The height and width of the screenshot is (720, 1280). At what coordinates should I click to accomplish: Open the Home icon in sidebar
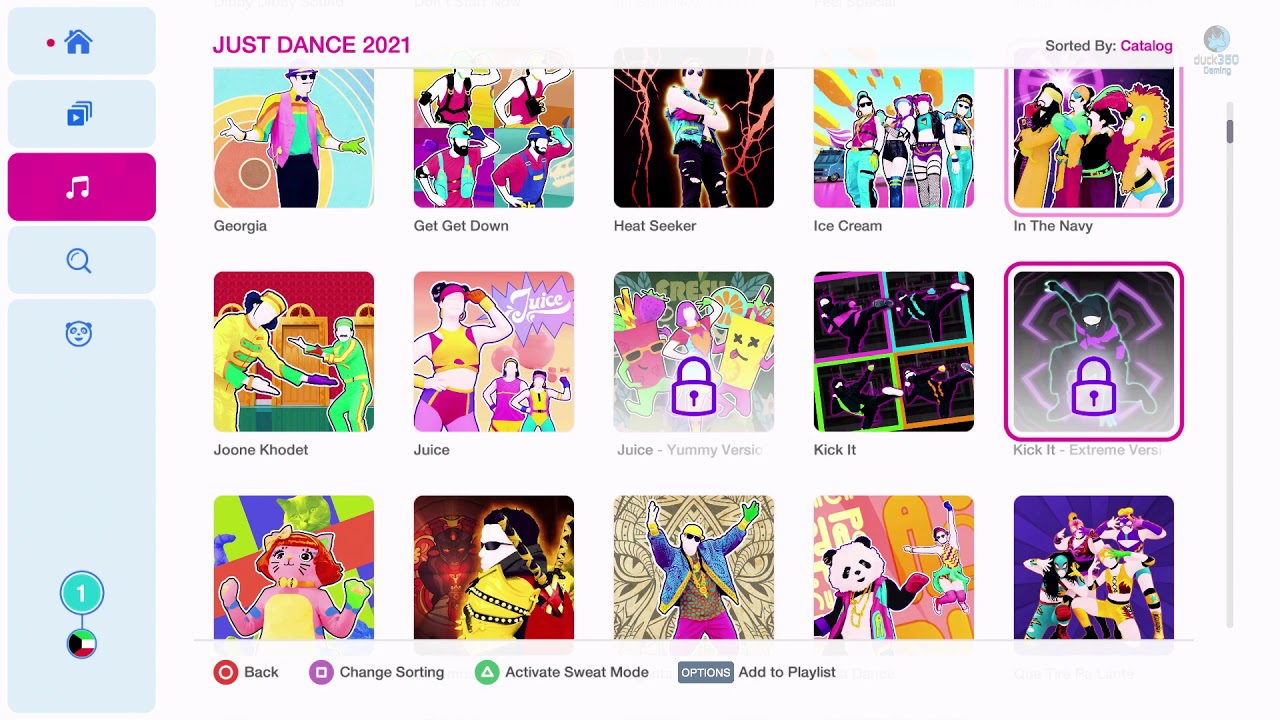[78, 42]
